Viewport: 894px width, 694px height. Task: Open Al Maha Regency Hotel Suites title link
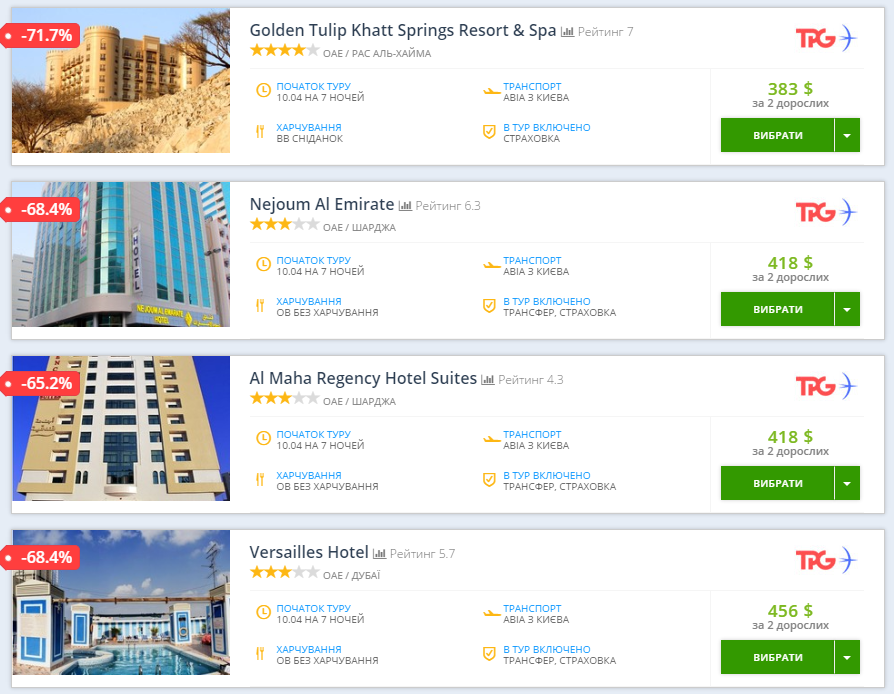tap(363, 378)
